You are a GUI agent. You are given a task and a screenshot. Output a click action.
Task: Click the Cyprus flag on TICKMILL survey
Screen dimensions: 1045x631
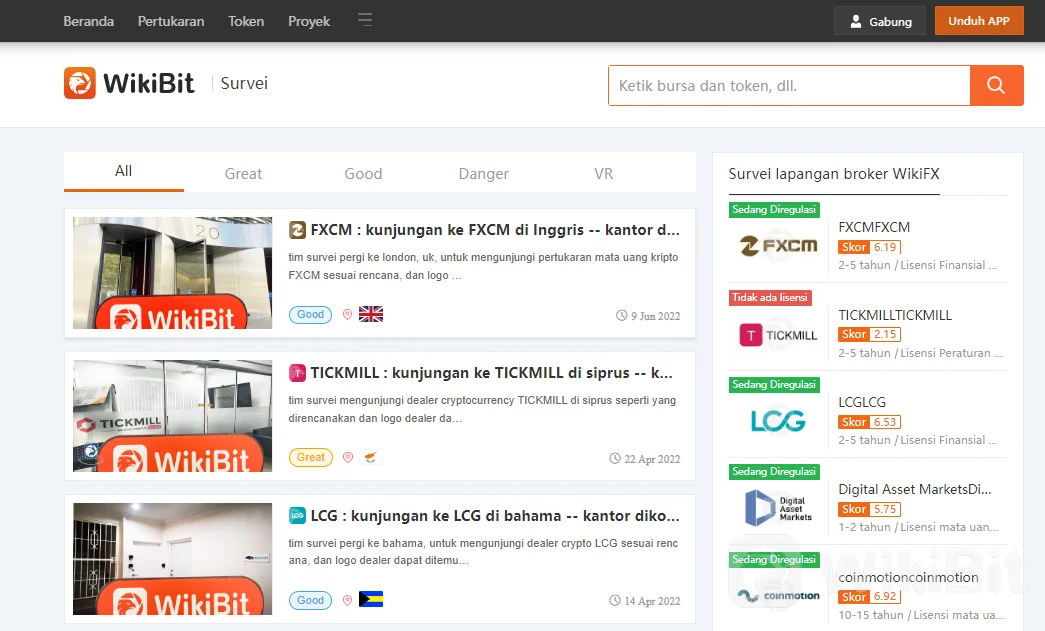tap(371, 457)
